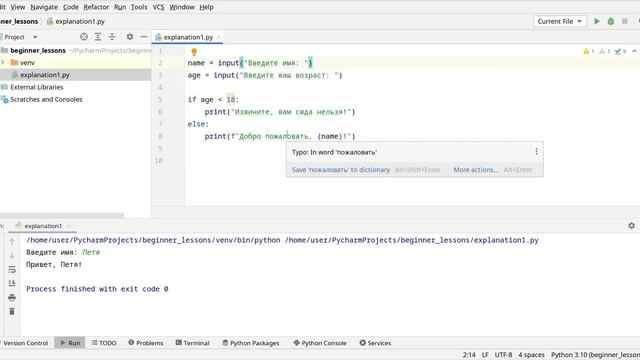Collapse all items in Project panel
This screenshot has height=360, width=640.
coord(112,37)
